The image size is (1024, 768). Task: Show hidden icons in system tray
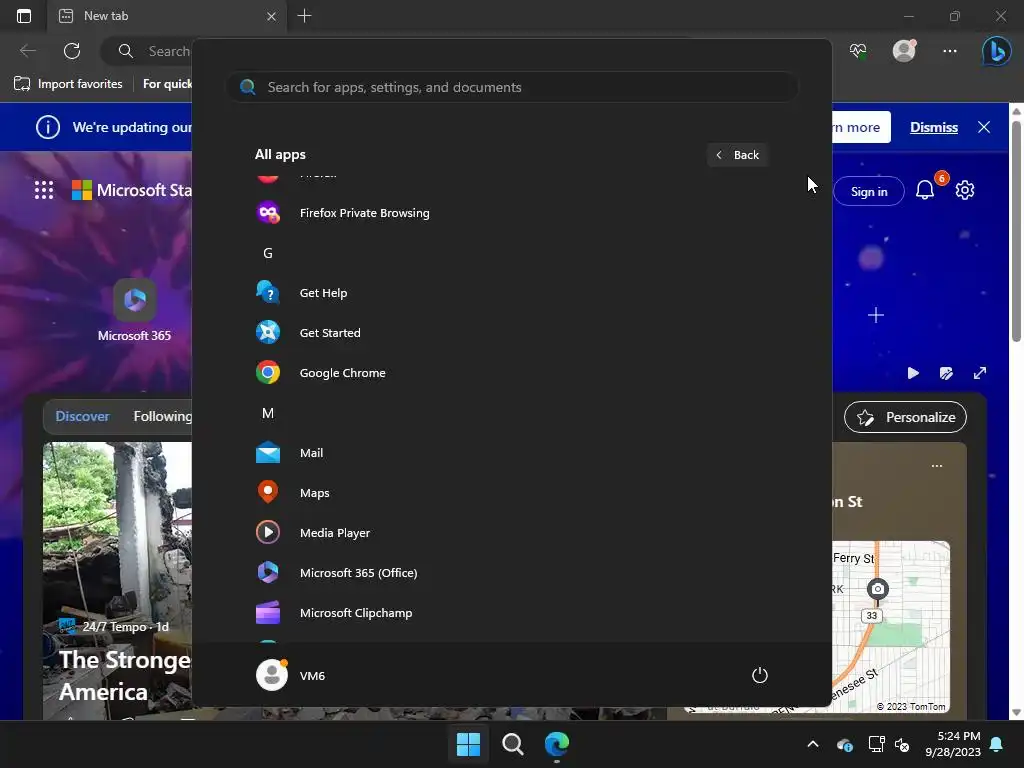813,744
